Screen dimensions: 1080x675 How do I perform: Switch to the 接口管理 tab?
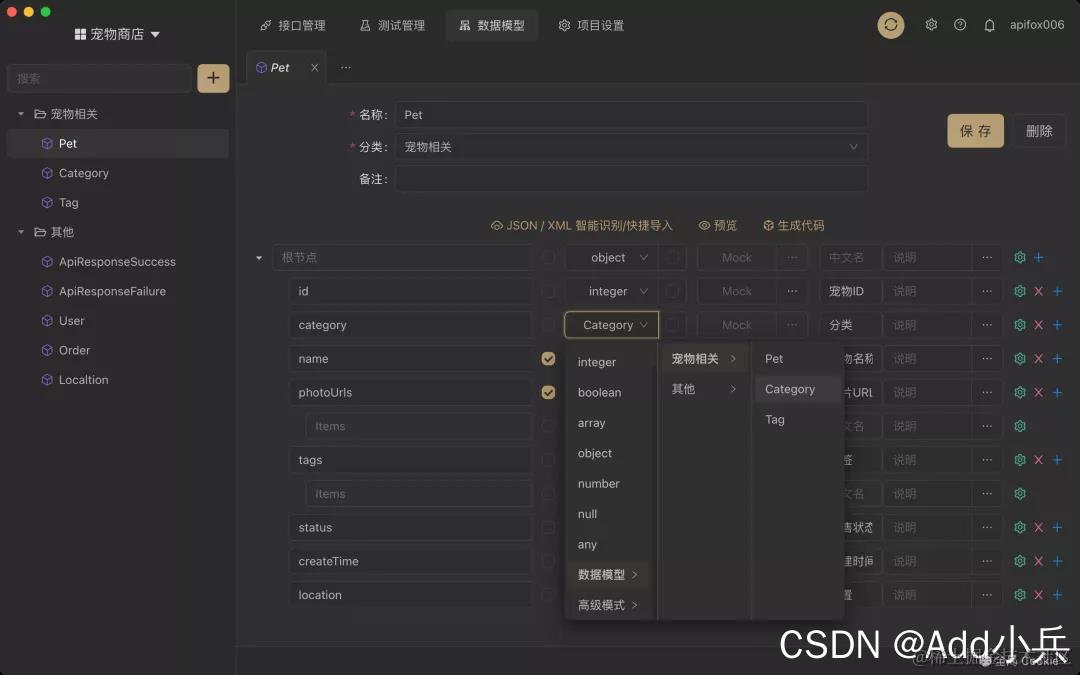tap(293, 25)
